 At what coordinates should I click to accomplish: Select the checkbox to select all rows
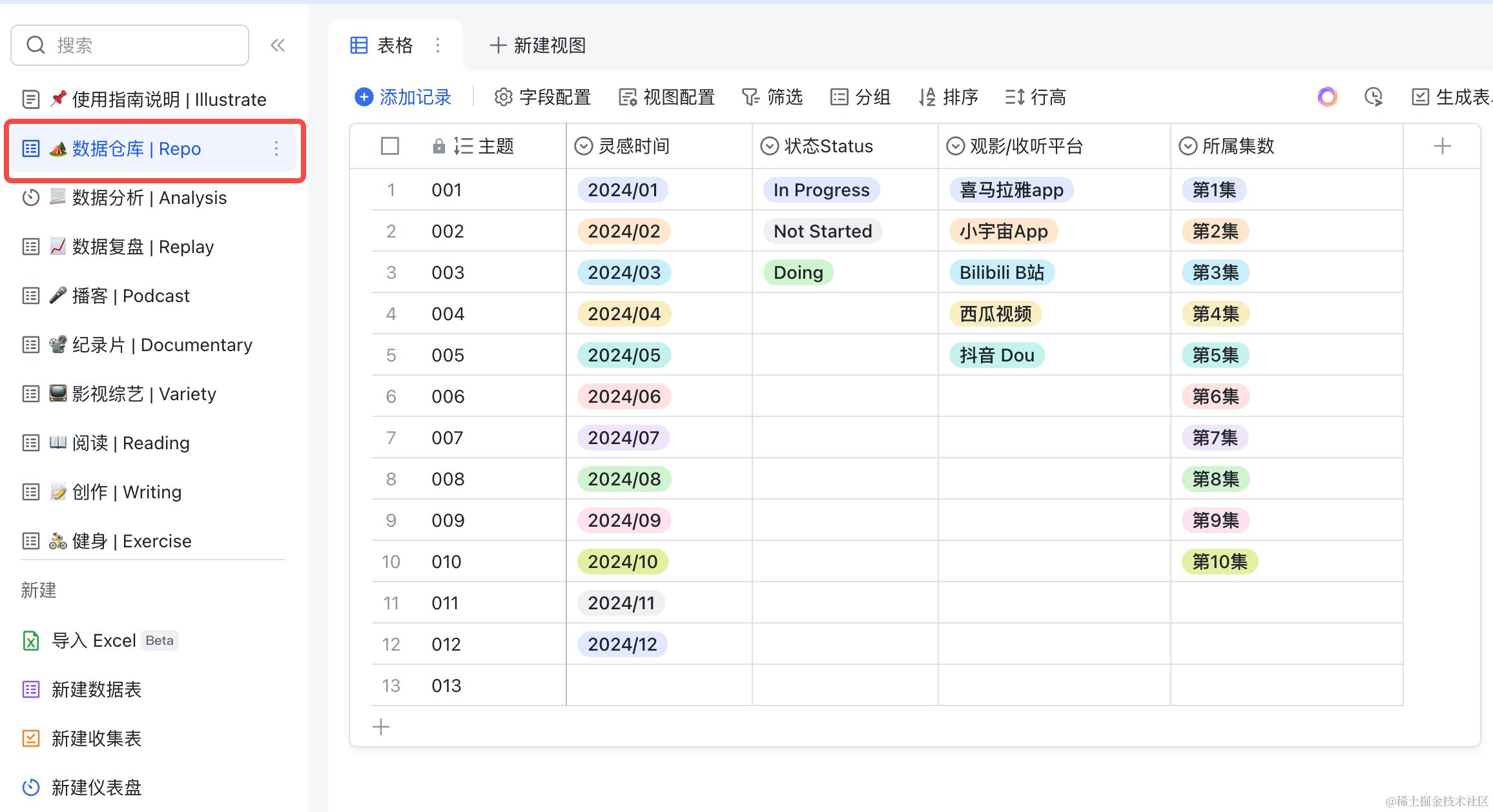pos(389,146)
